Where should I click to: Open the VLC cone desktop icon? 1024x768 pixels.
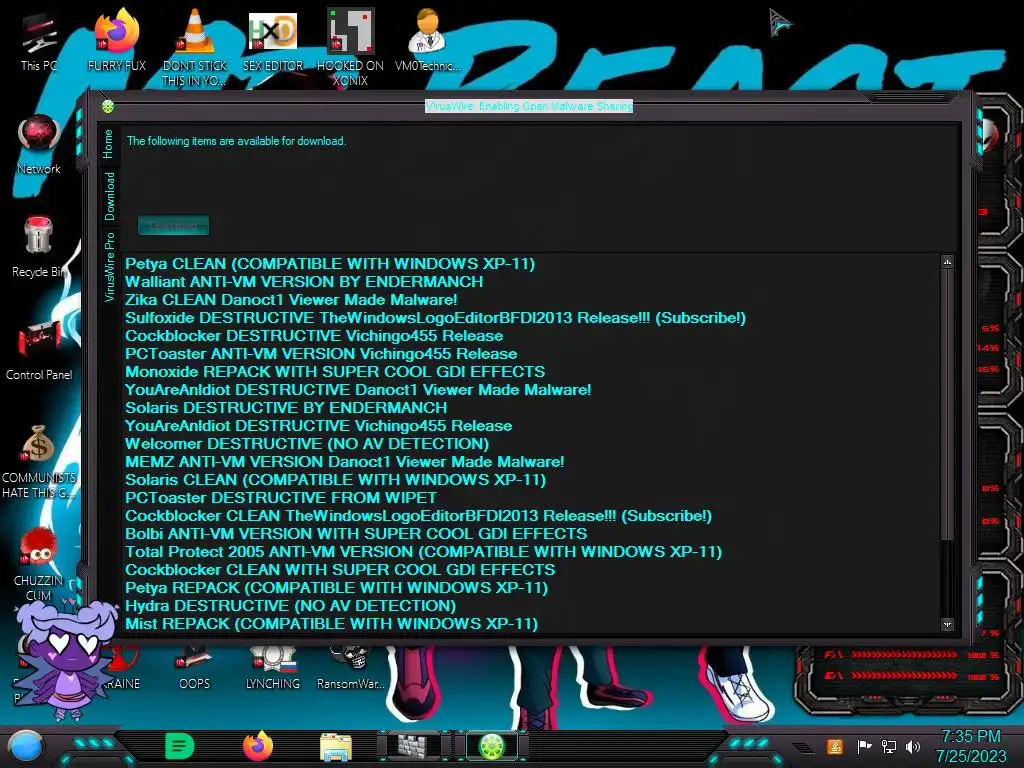(195, 47)
